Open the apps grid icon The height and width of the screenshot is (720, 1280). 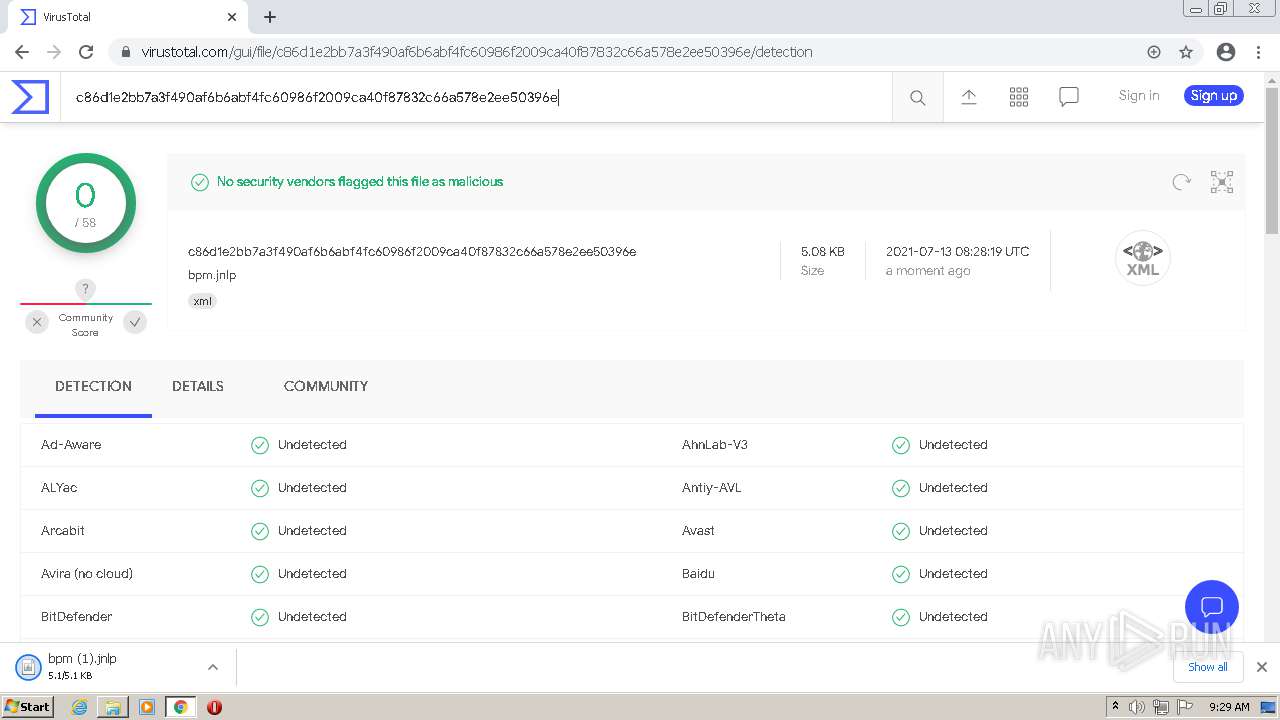[x=1019, y=97]
